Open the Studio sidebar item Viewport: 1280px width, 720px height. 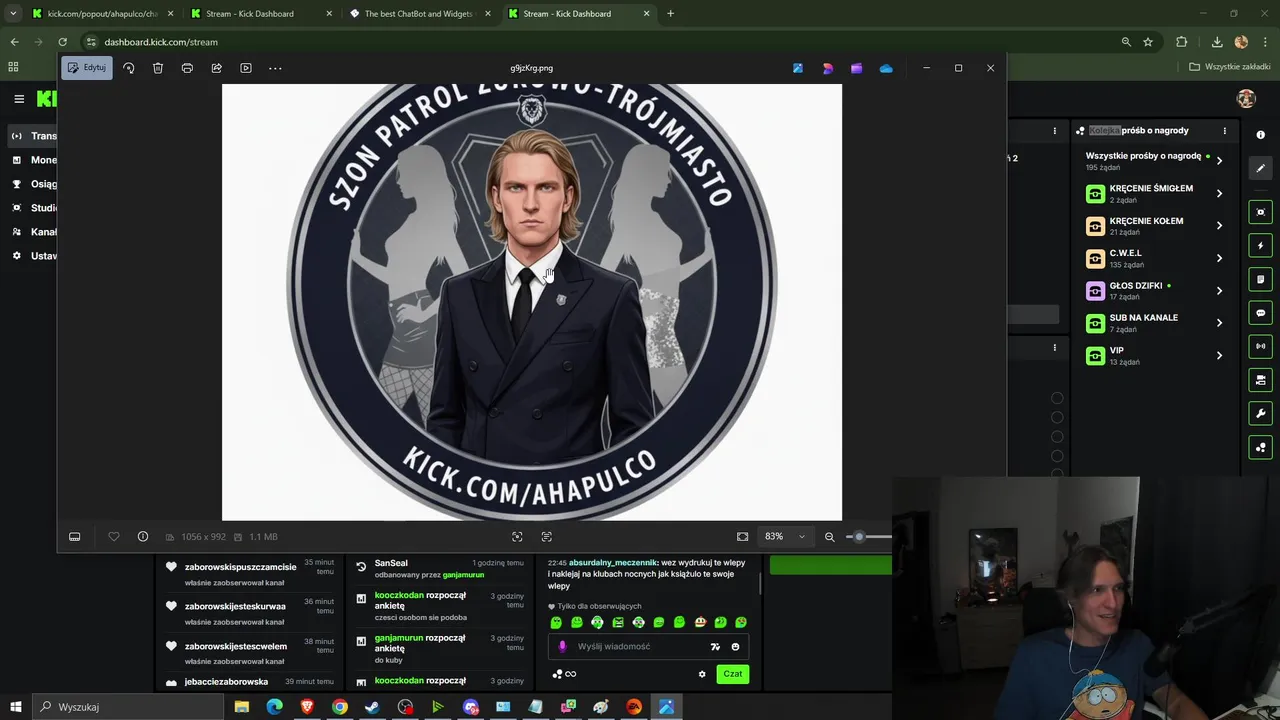34,208
